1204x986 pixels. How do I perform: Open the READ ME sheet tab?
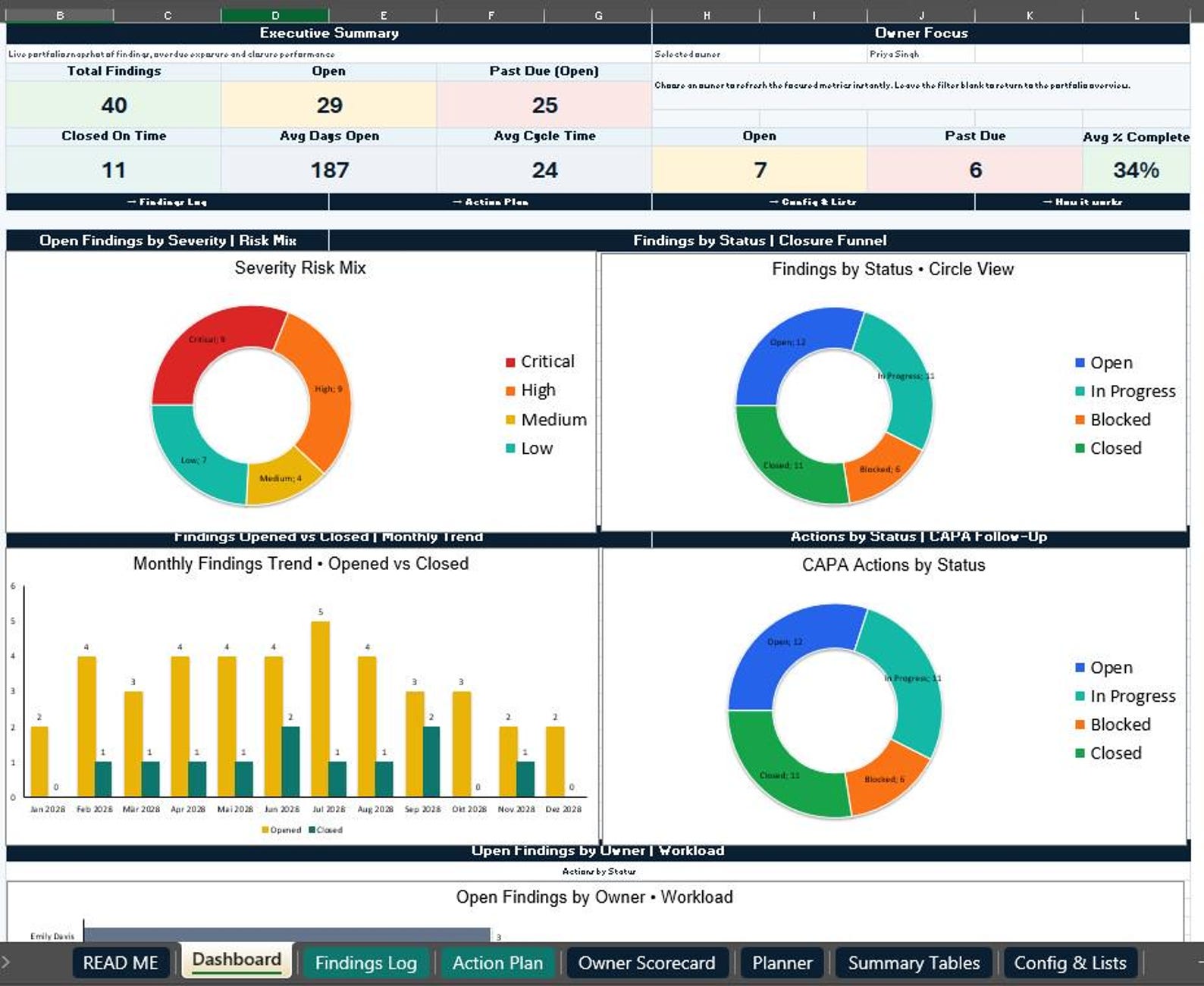[121, 963]
